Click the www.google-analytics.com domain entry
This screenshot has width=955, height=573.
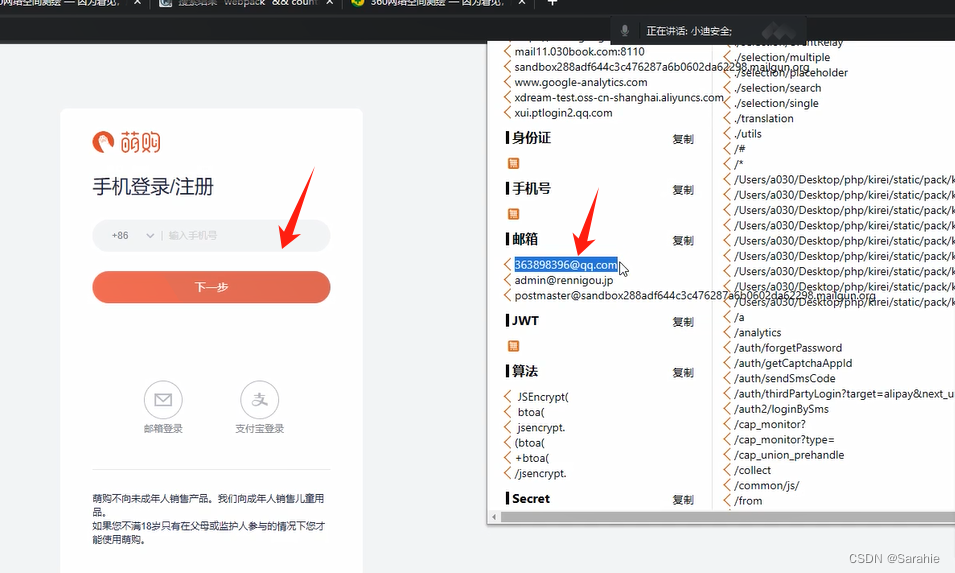point(581,82)
